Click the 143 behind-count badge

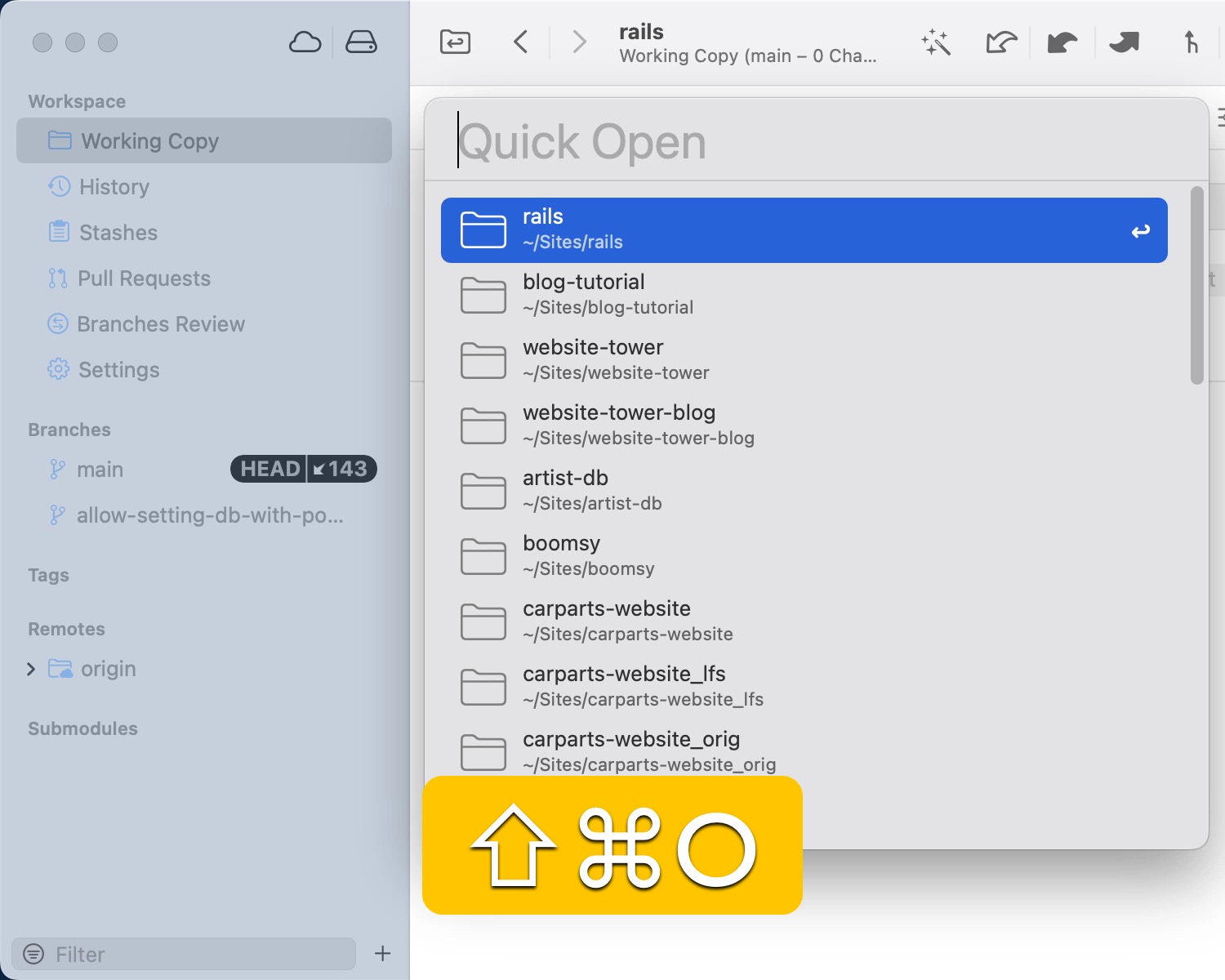pos(341,469)
